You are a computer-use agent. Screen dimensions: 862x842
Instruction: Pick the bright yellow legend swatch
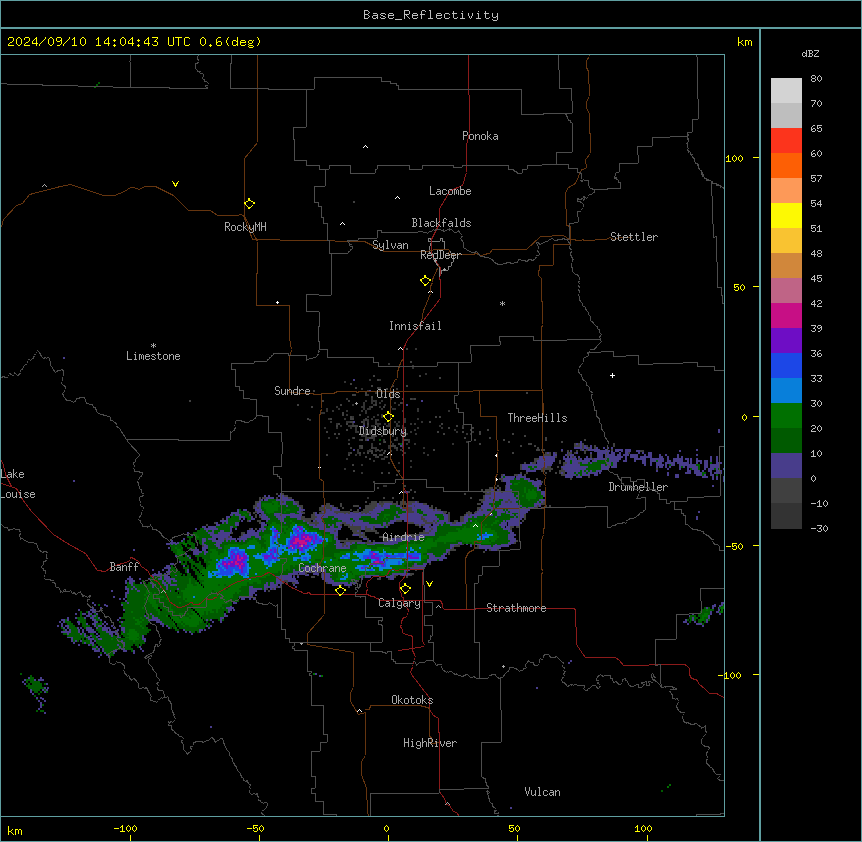pyautogui.click(x=786, y=215)
